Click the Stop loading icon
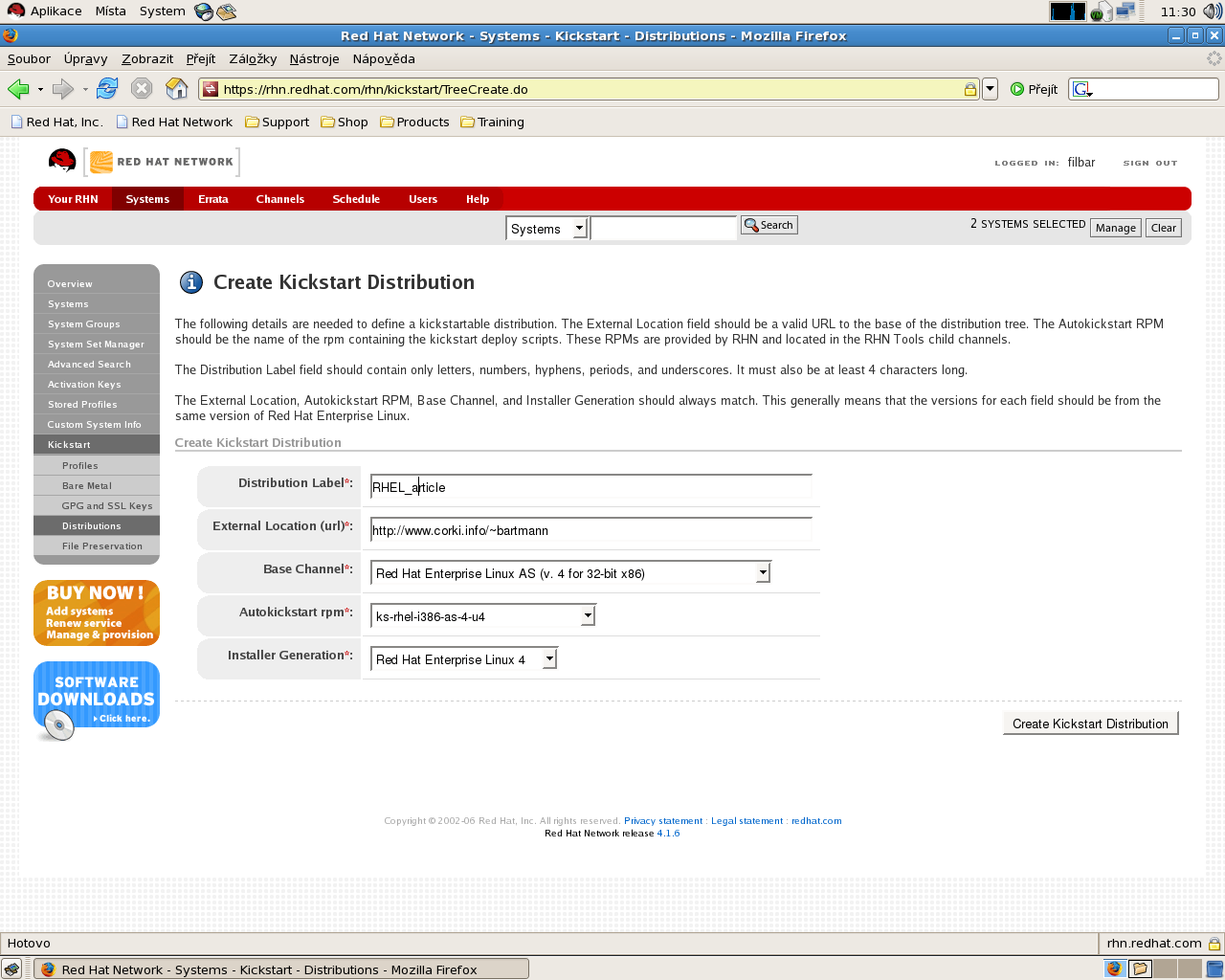 coord(142,89)
